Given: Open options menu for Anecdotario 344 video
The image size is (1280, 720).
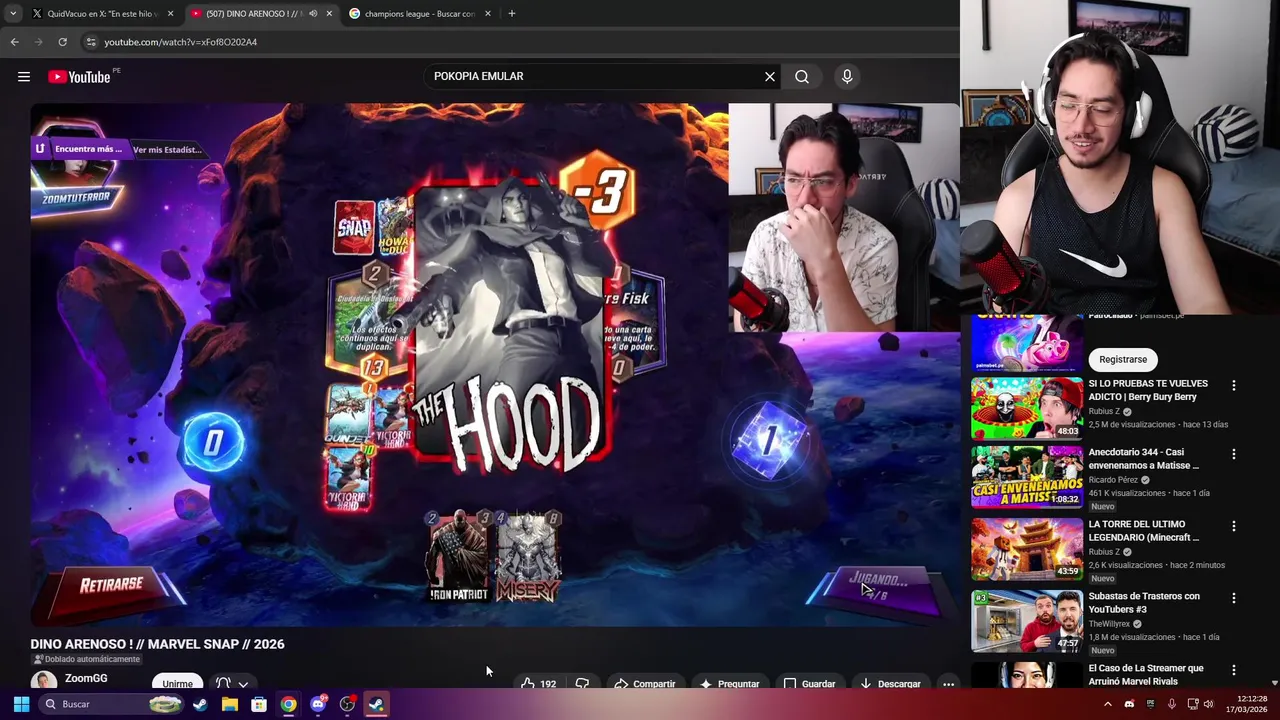Looking at the screenshot, I should (1233, 454).
